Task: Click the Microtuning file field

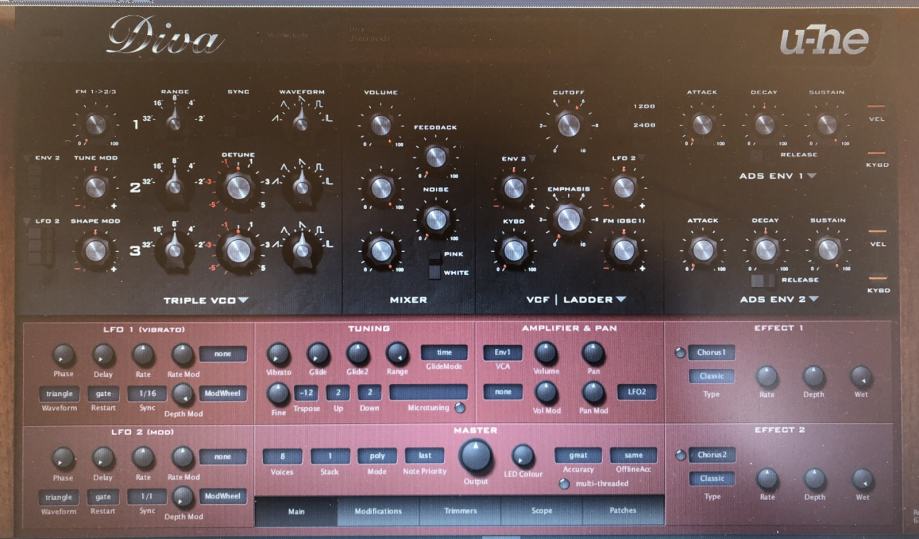Action: coord(428,392)
